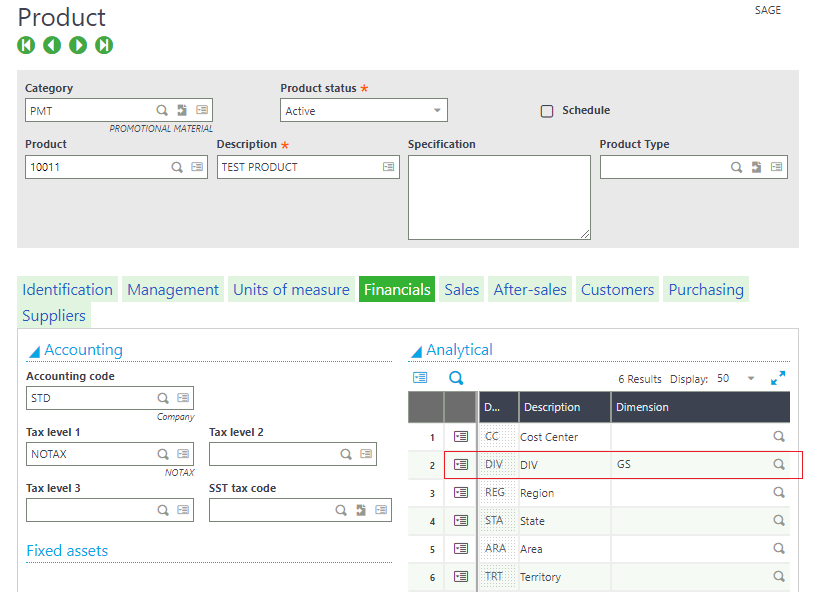Go to the first product record
The height and width of the screenshot is (592, 823).
click(x=26, y=45)
